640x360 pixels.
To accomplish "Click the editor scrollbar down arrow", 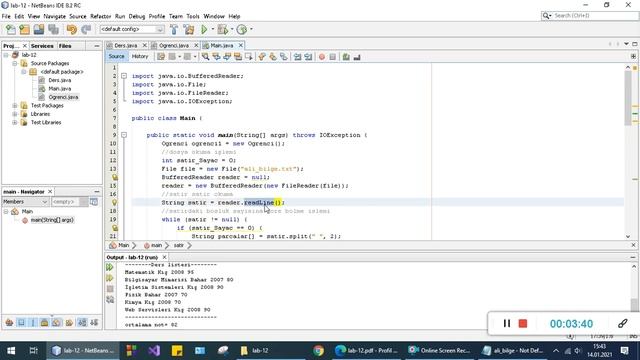I will (x=628, y=236).
